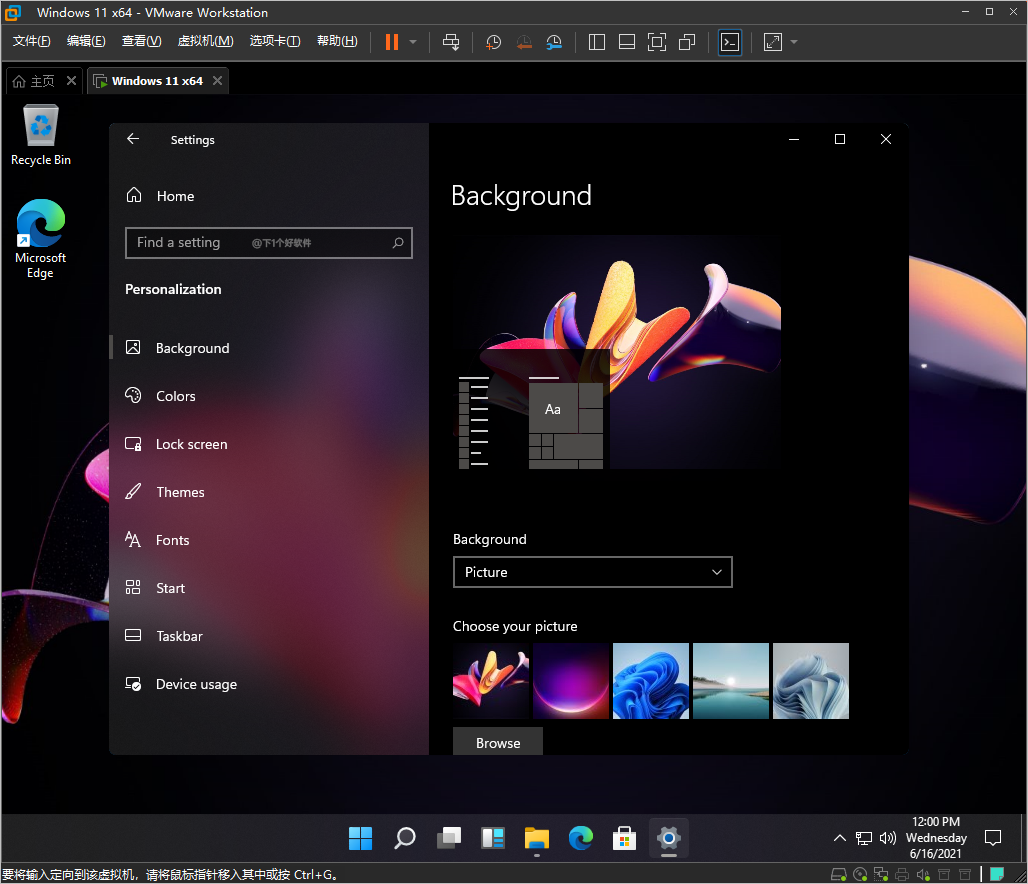Click the virtual printer status bar icon
1028x884 pixels.
click(x=902, y=873)
